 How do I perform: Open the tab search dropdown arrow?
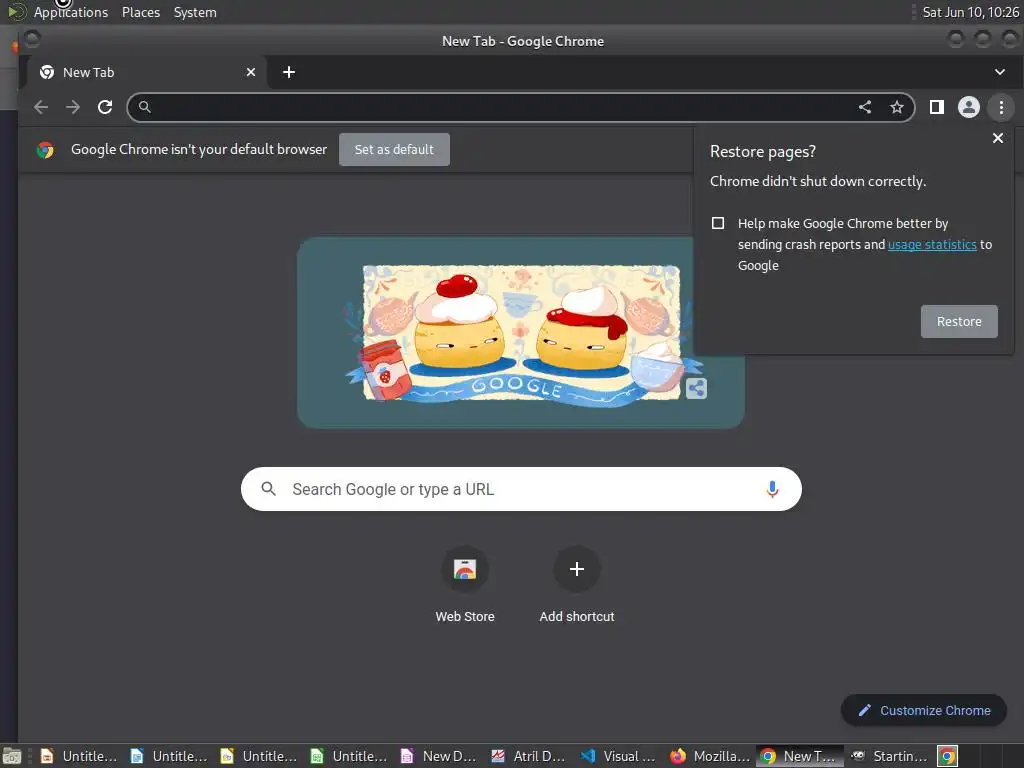(x=1000, y=72)
